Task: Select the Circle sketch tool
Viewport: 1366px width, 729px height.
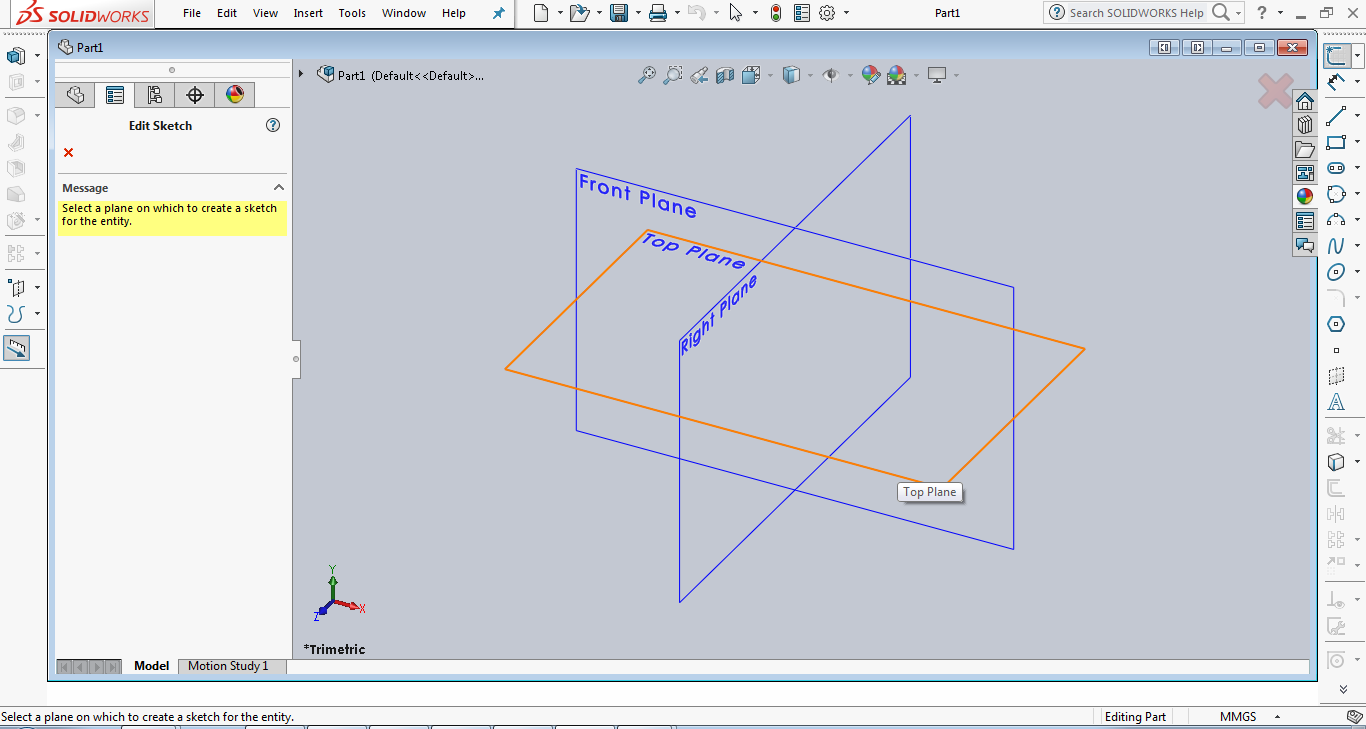Action: pyautogui.click(x=1336, y=194)
